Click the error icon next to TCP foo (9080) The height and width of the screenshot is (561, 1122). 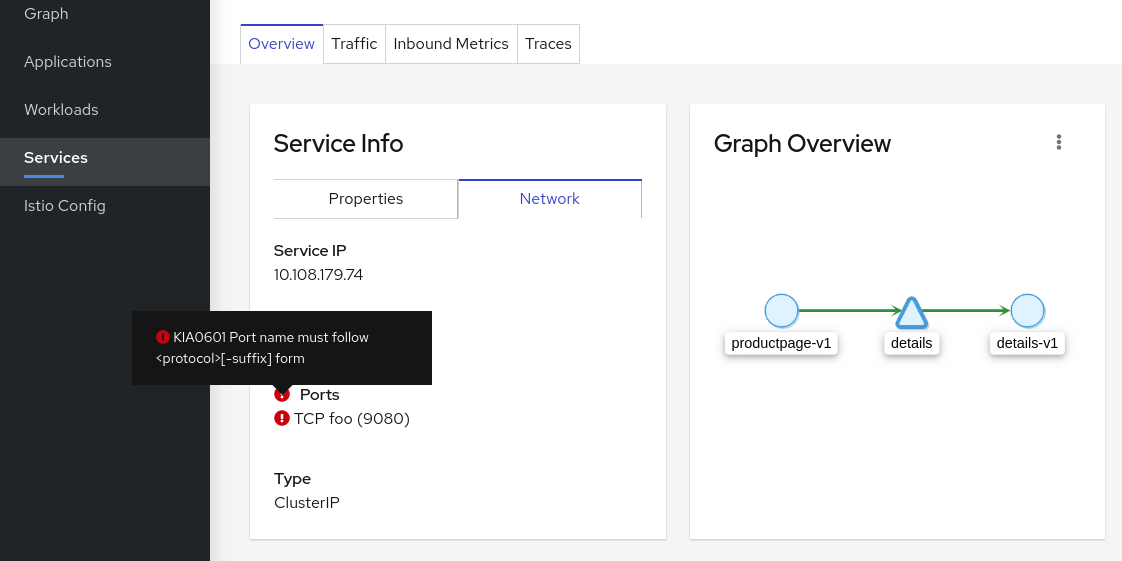282,418
